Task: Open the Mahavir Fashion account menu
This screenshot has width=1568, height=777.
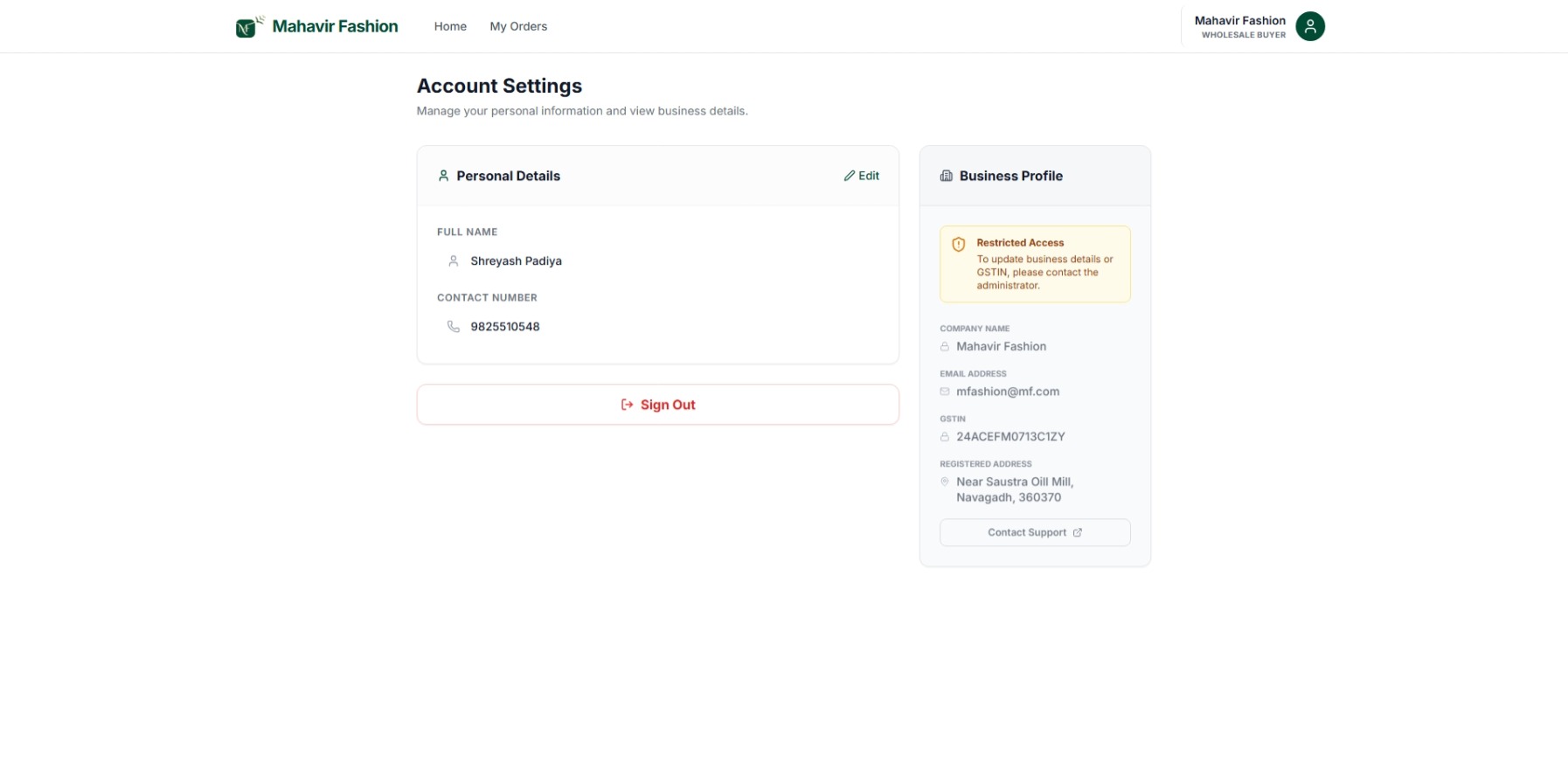Action: click(1239, 26)
